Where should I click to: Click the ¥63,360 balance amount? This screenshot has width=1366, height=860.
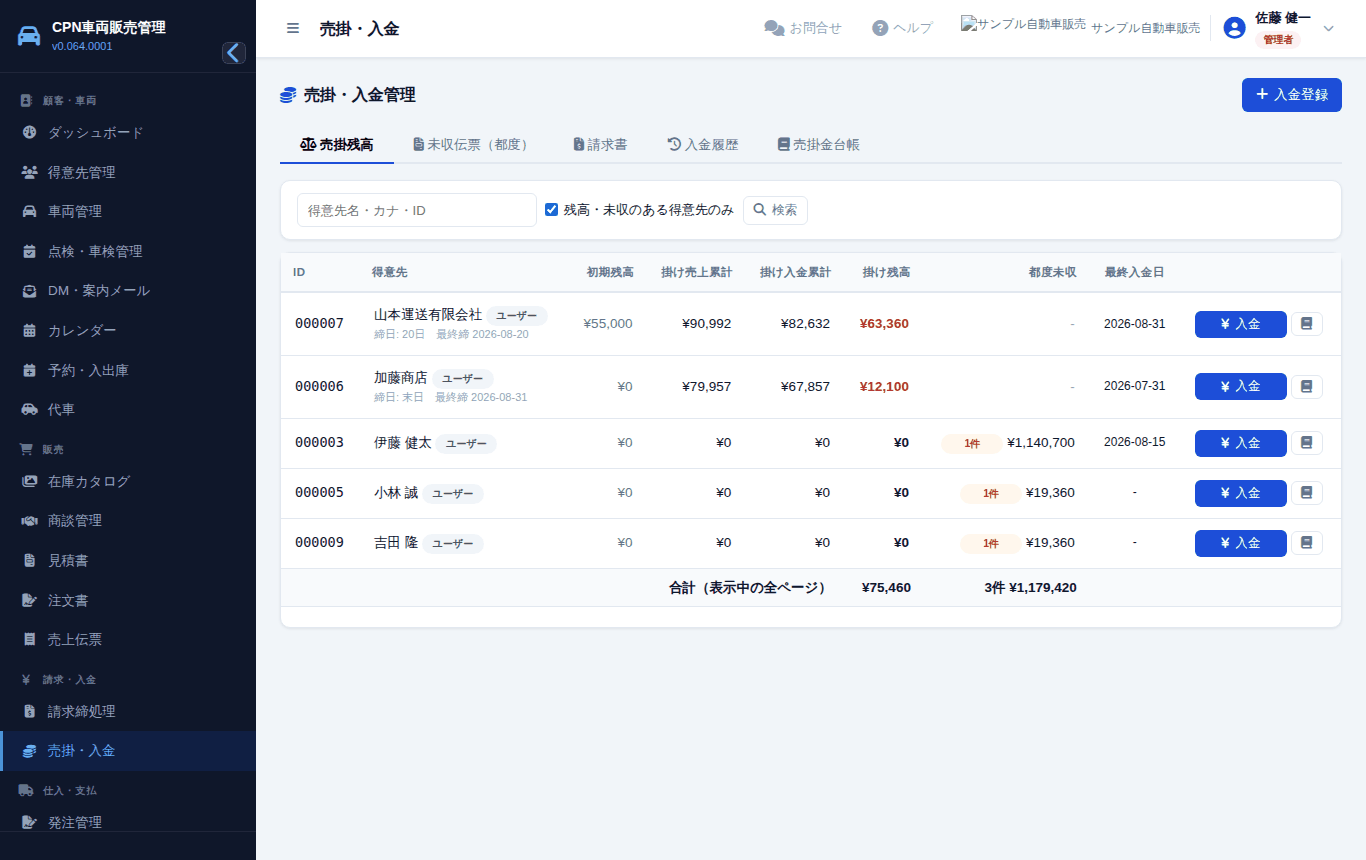884,324
